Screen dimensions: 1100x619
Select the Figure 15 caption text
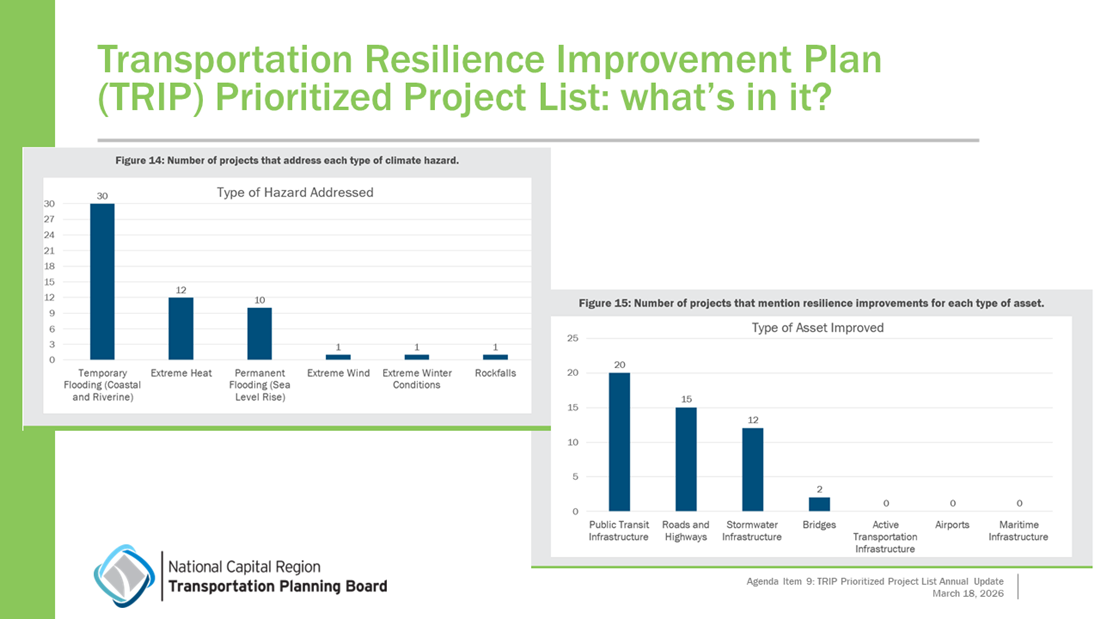[x=814, y=302]
